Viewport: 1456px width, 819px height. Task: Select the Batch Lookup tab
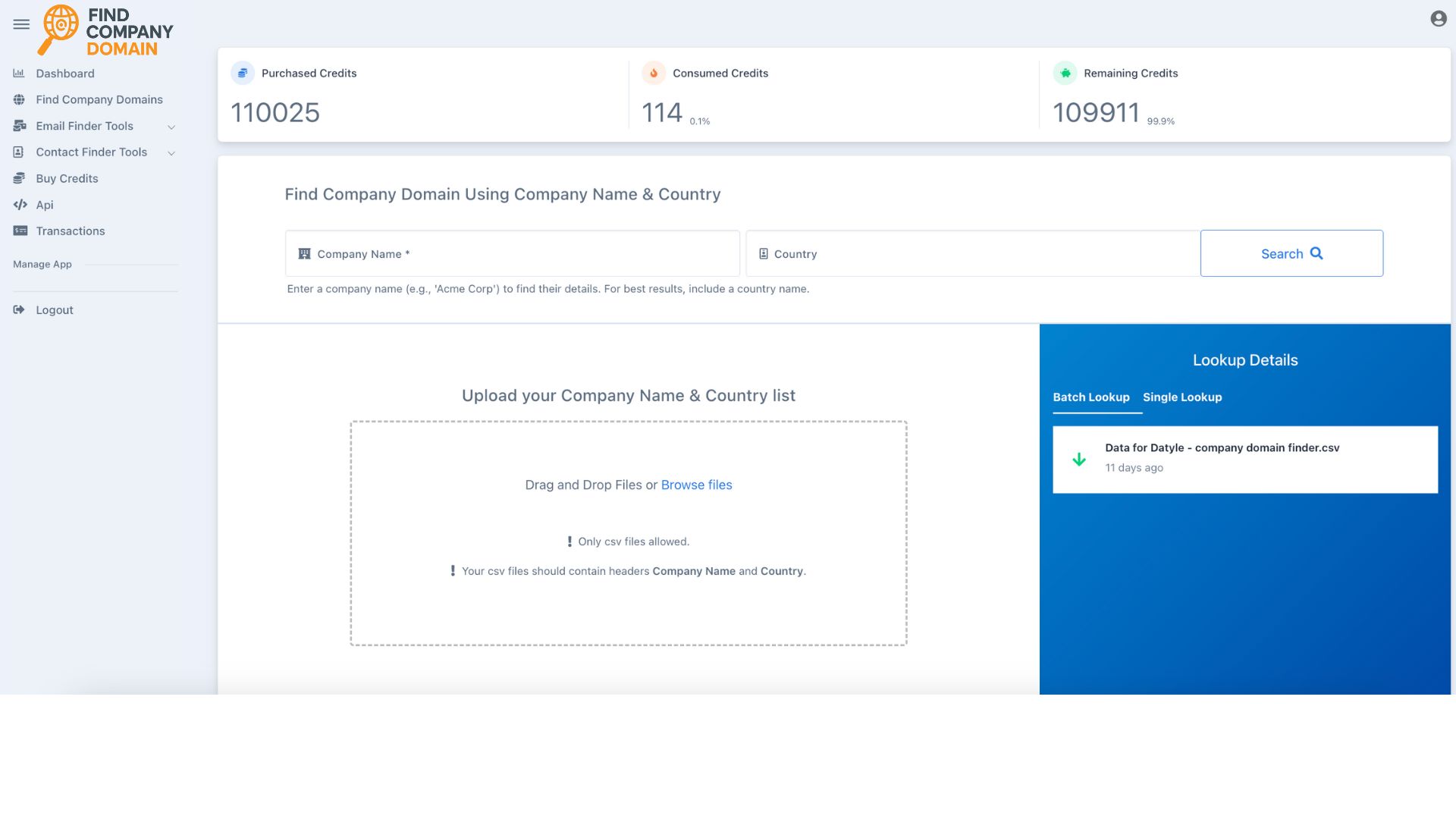(1090, 397)
